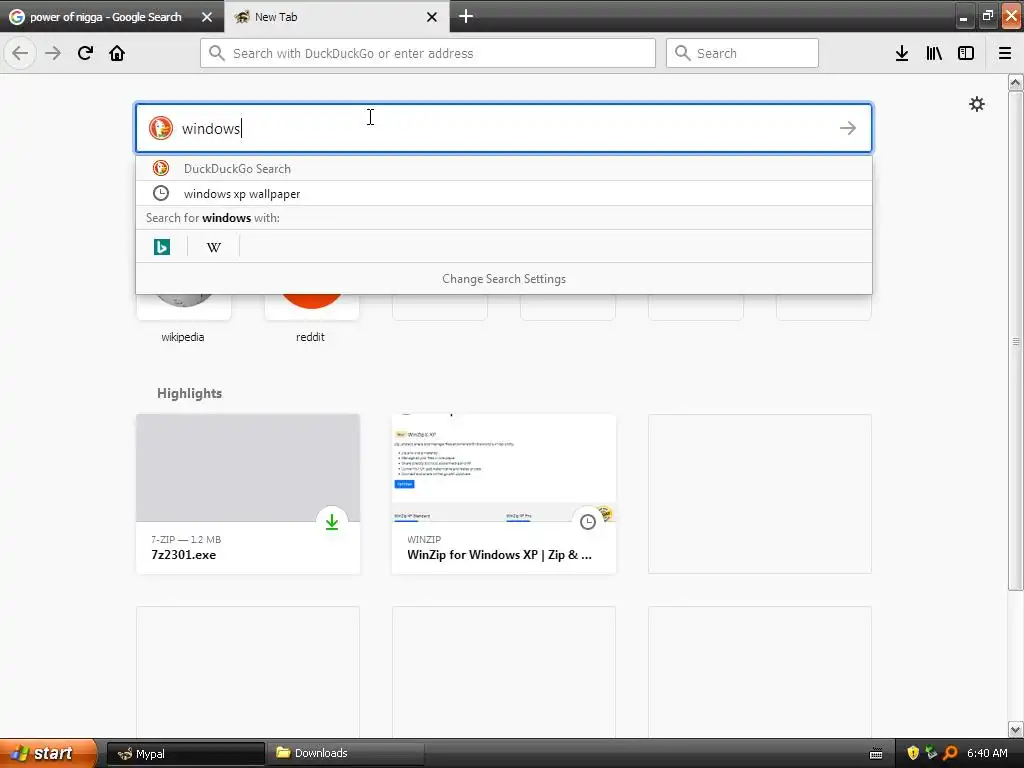1024x768 pixels.
Task: Close the Google Search tab
Action: (x=207, y=17)
